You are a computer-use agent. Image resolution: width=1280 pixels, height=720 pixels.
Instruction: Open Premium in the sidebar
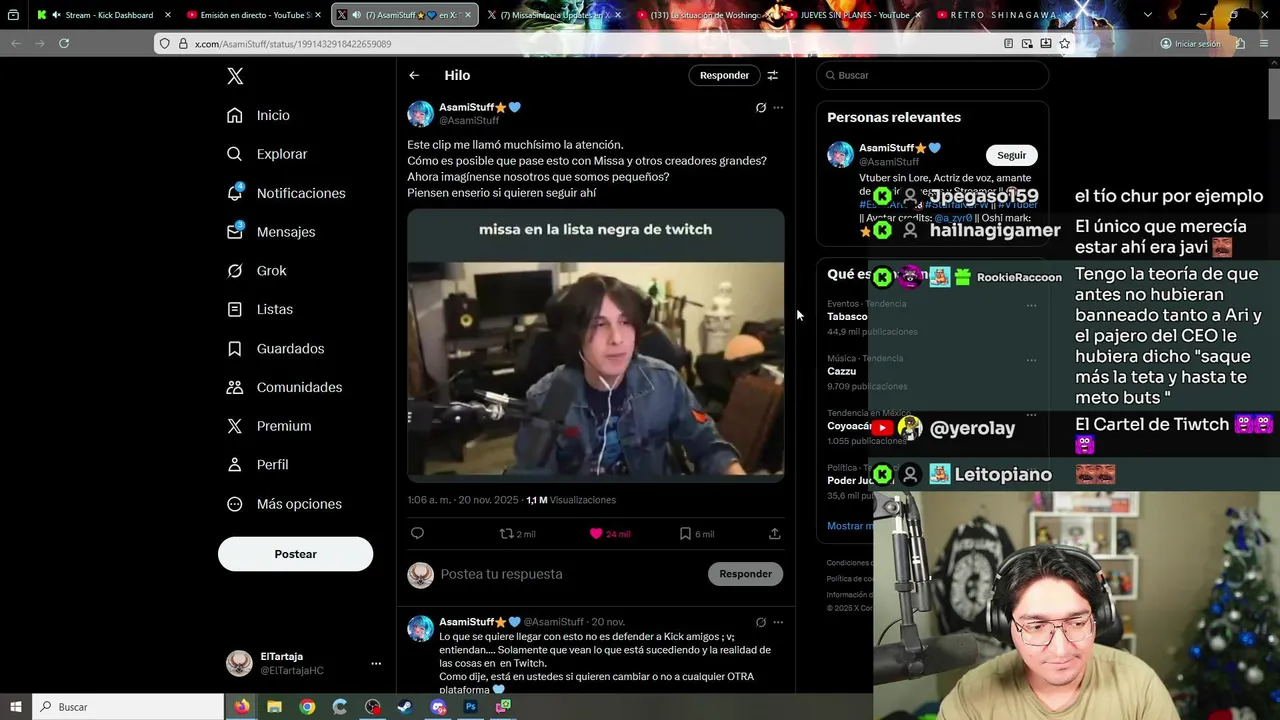pyautogui.click(x=268, y=426)
